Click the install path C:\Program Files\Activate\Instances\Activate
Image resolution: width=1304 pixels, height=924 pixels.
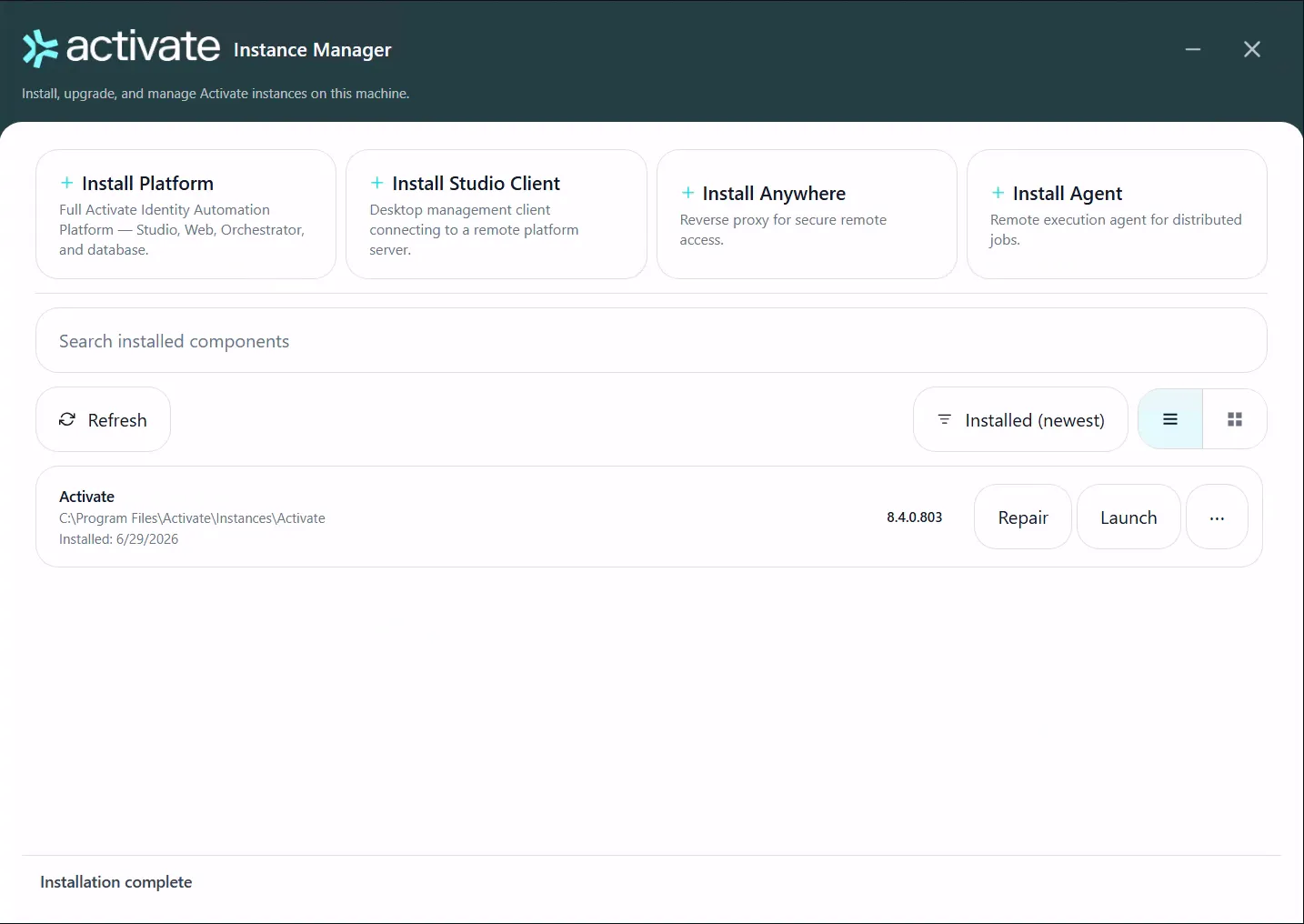pos(192,518)
